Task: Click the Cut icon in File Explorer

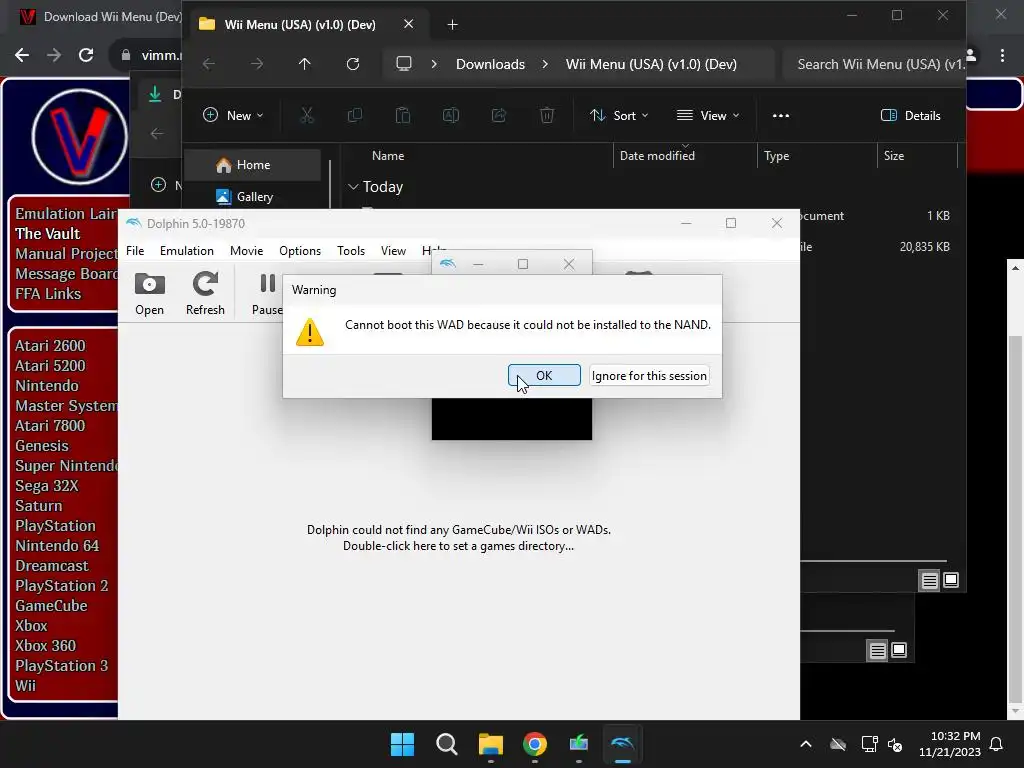Action: pyautogui.click(x=307, y=116)
